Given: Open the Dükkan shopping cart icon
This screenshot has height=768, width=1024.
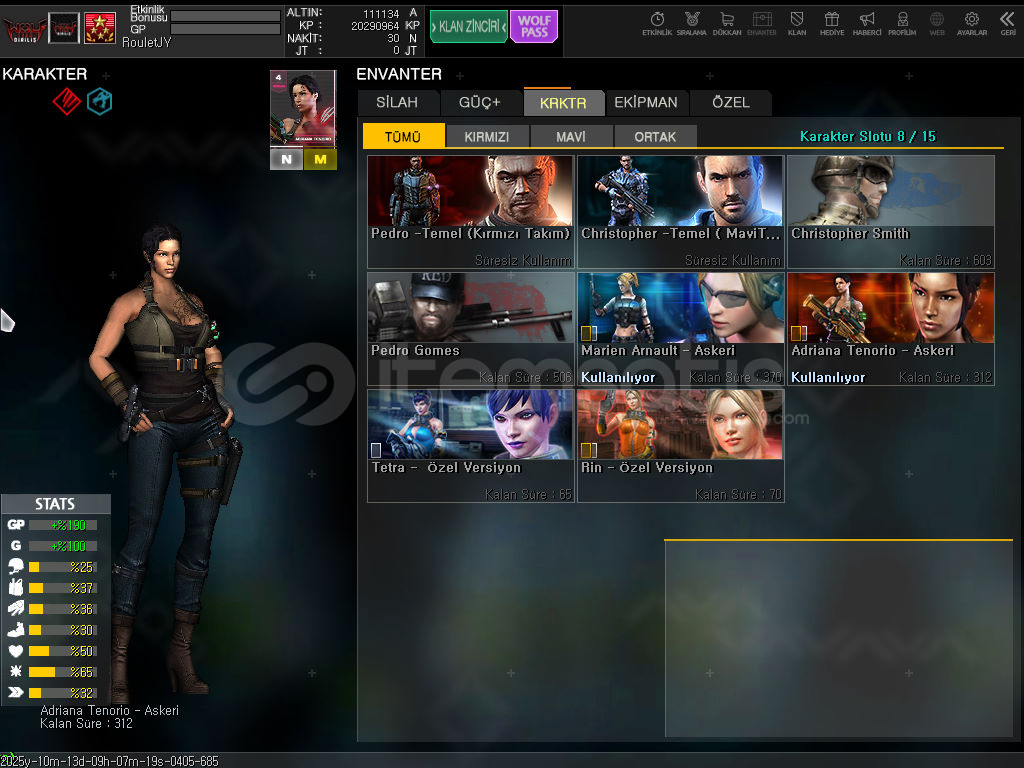Looking at the screenshot, I should click(727, 23).
